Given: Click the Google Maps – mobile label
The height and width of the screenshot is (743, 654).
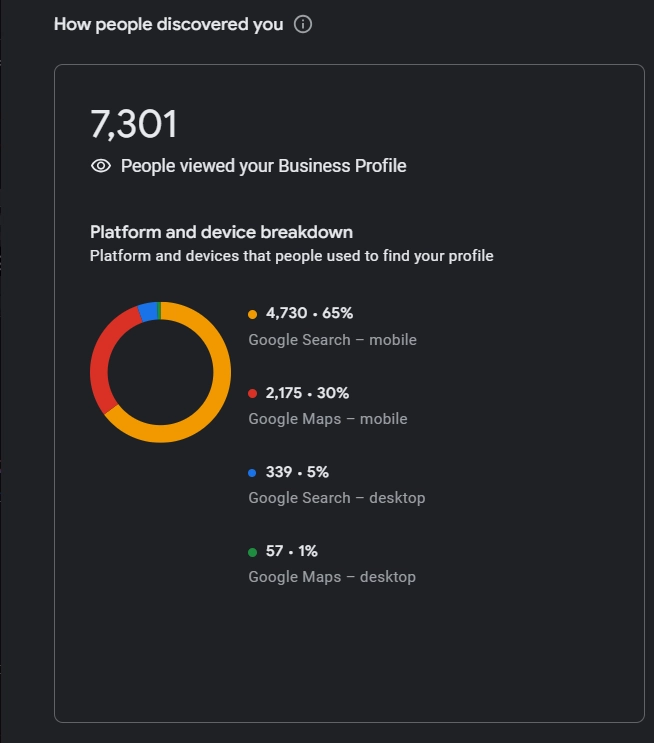Looking at the screenshot, I should 327,419.
